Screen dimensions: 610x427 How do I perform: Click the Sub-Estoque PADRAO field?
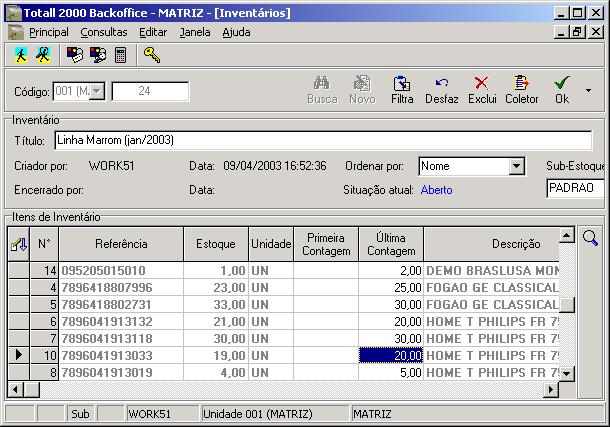574,188
